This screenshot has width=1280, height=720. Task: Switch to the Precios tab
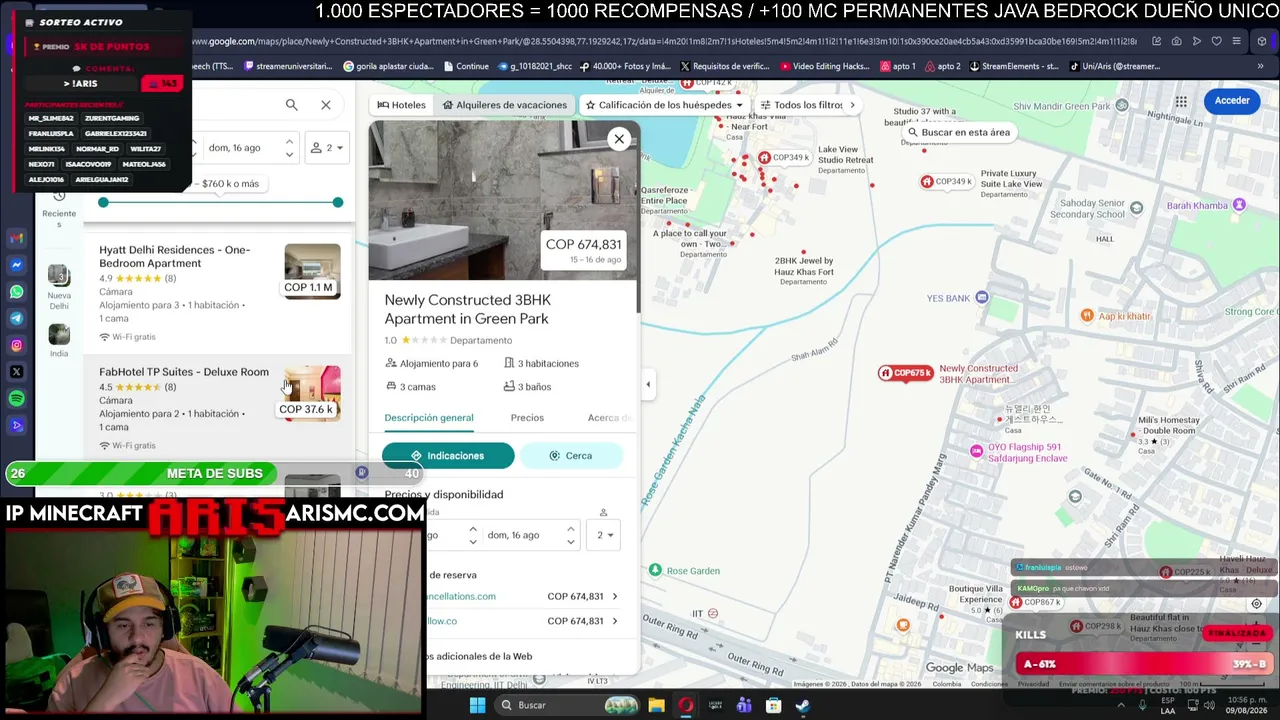click(527, 418)
